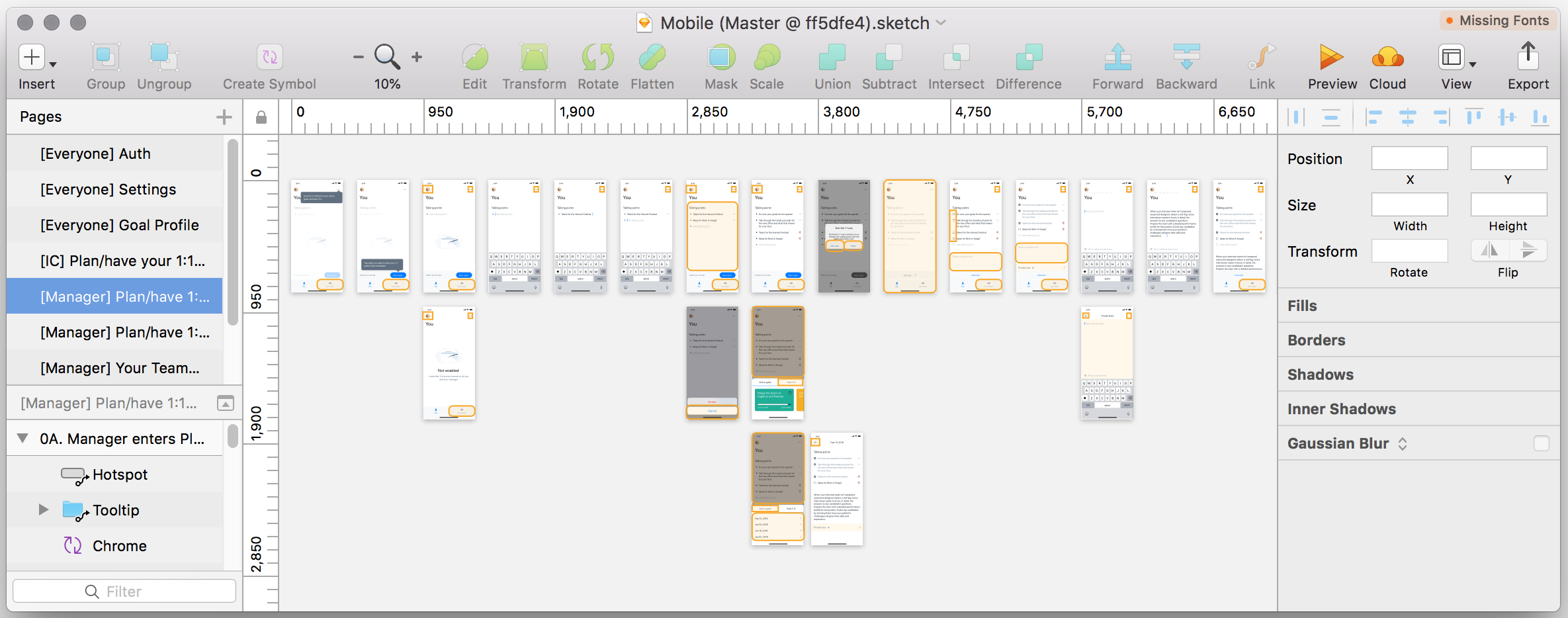The height and width of the screenshot is (618, 1568).
Task: Add a new page with plus button
Action: point(224,117)
